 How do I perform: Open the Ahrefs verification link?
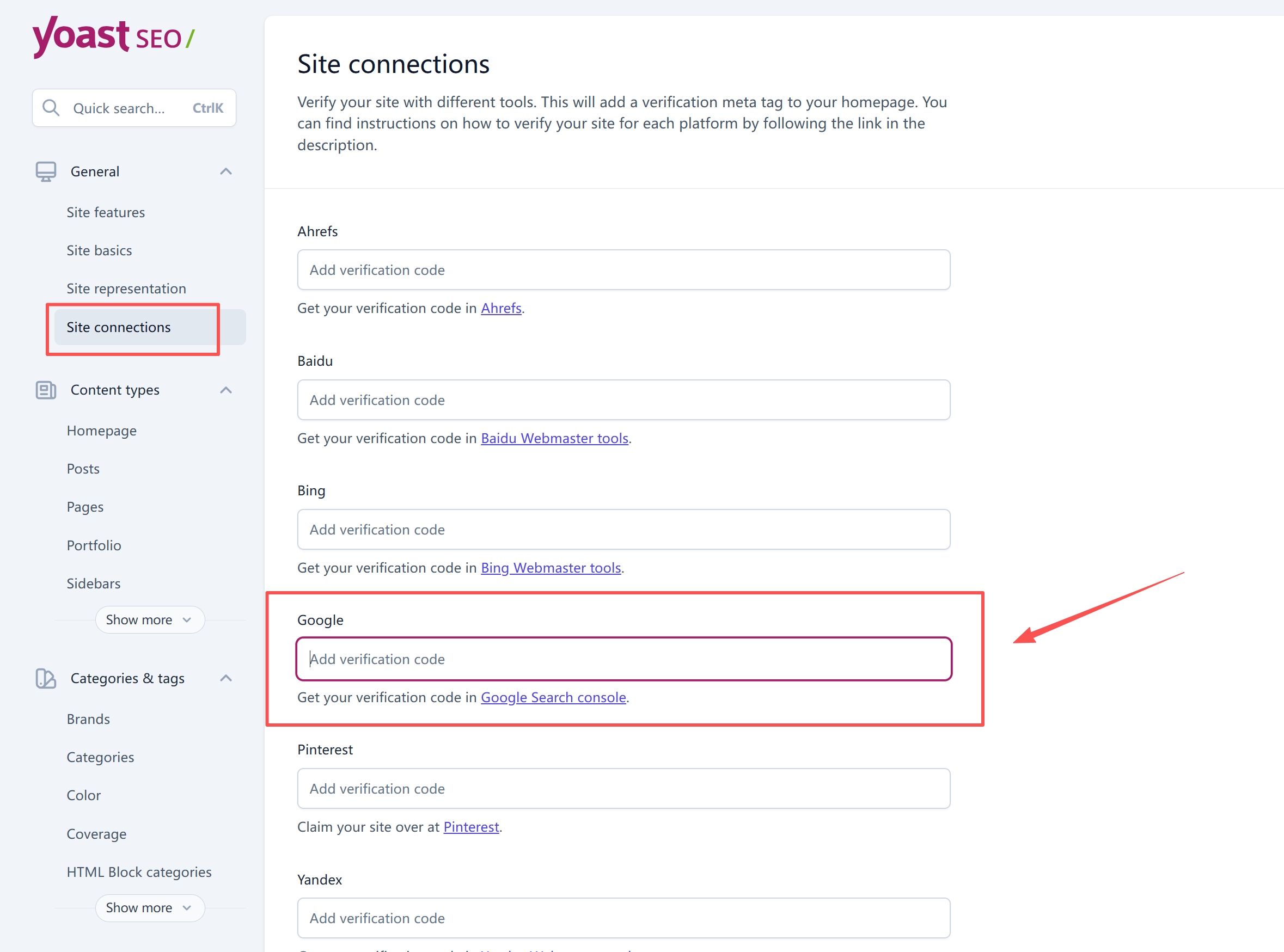(x=500, y=308)
